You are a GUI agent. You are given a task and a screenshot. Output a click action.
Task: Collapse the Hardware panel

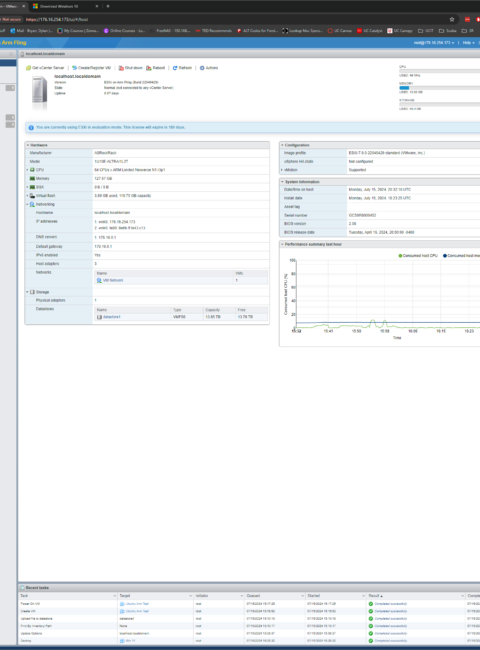28,145
